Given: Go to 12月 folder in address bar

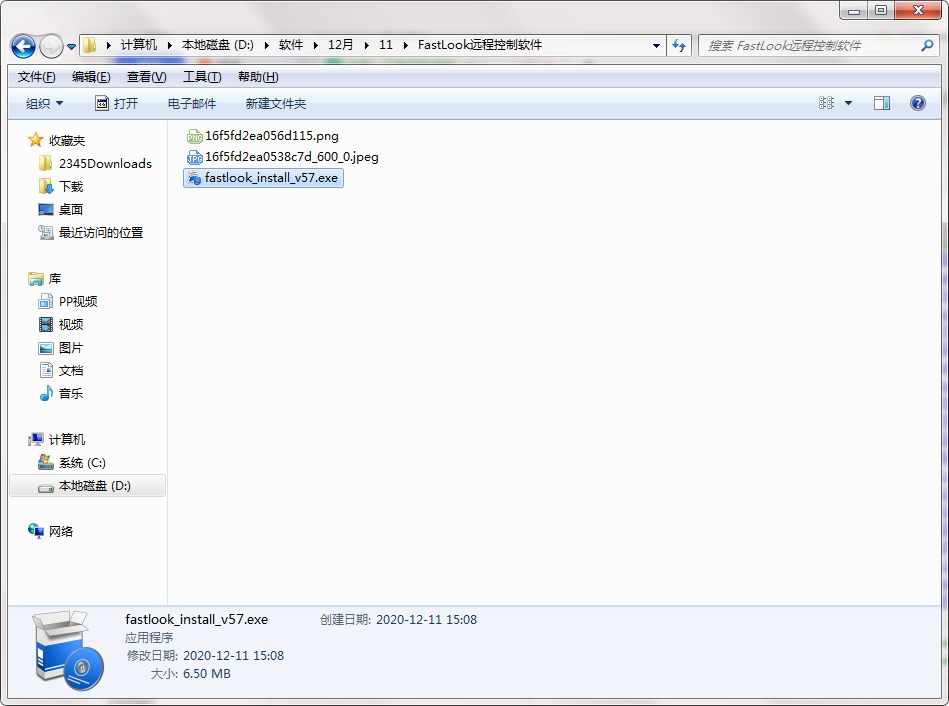Looking at the screenshot, I should coord(341,45).
